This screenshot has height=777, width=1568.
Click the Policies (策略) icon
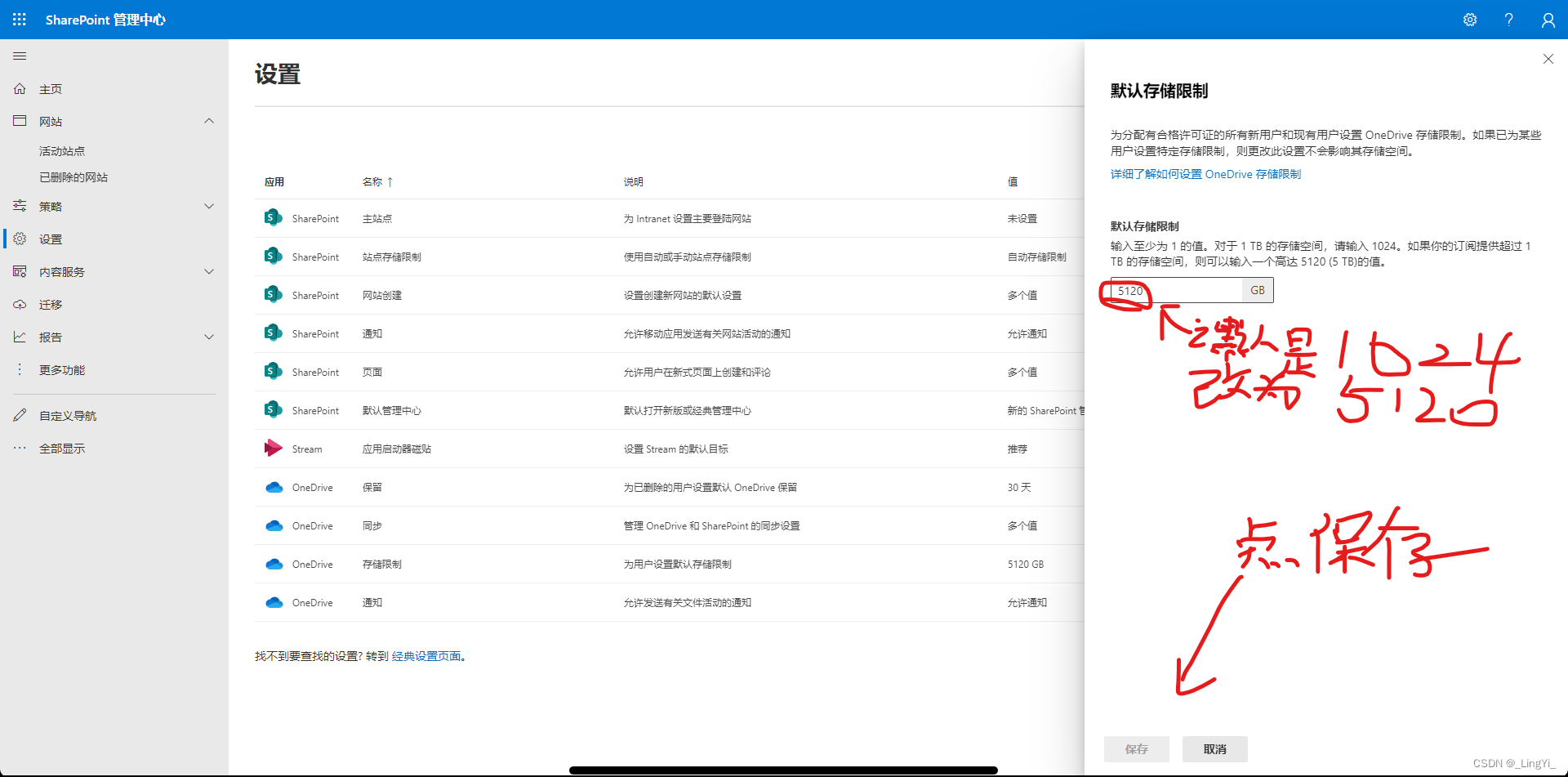pyautogui.click(x=20, y=206)
